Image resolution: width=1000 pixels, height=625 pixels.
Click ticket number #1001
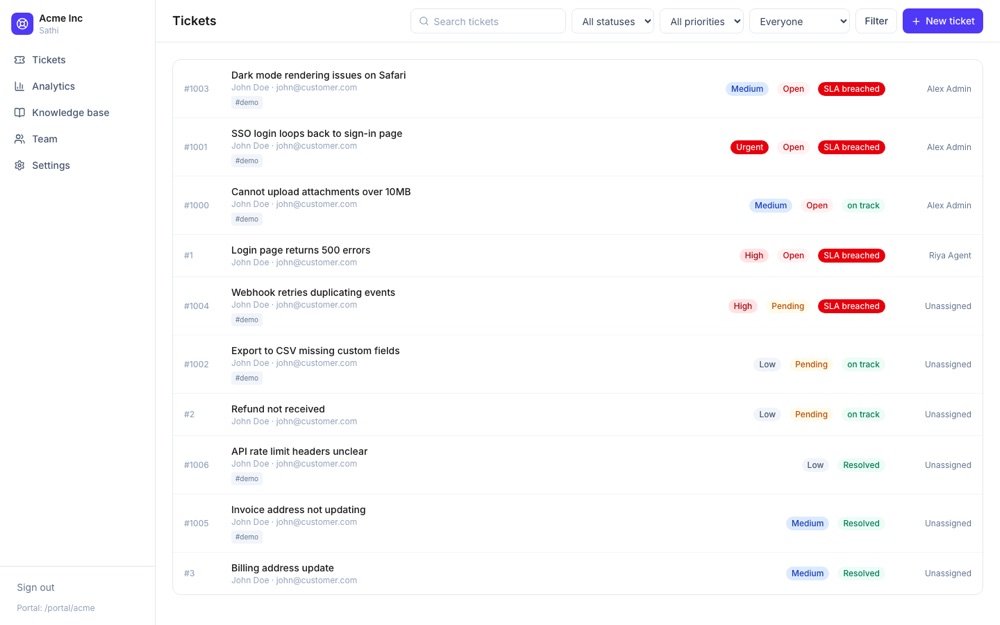tap(196, 147)
